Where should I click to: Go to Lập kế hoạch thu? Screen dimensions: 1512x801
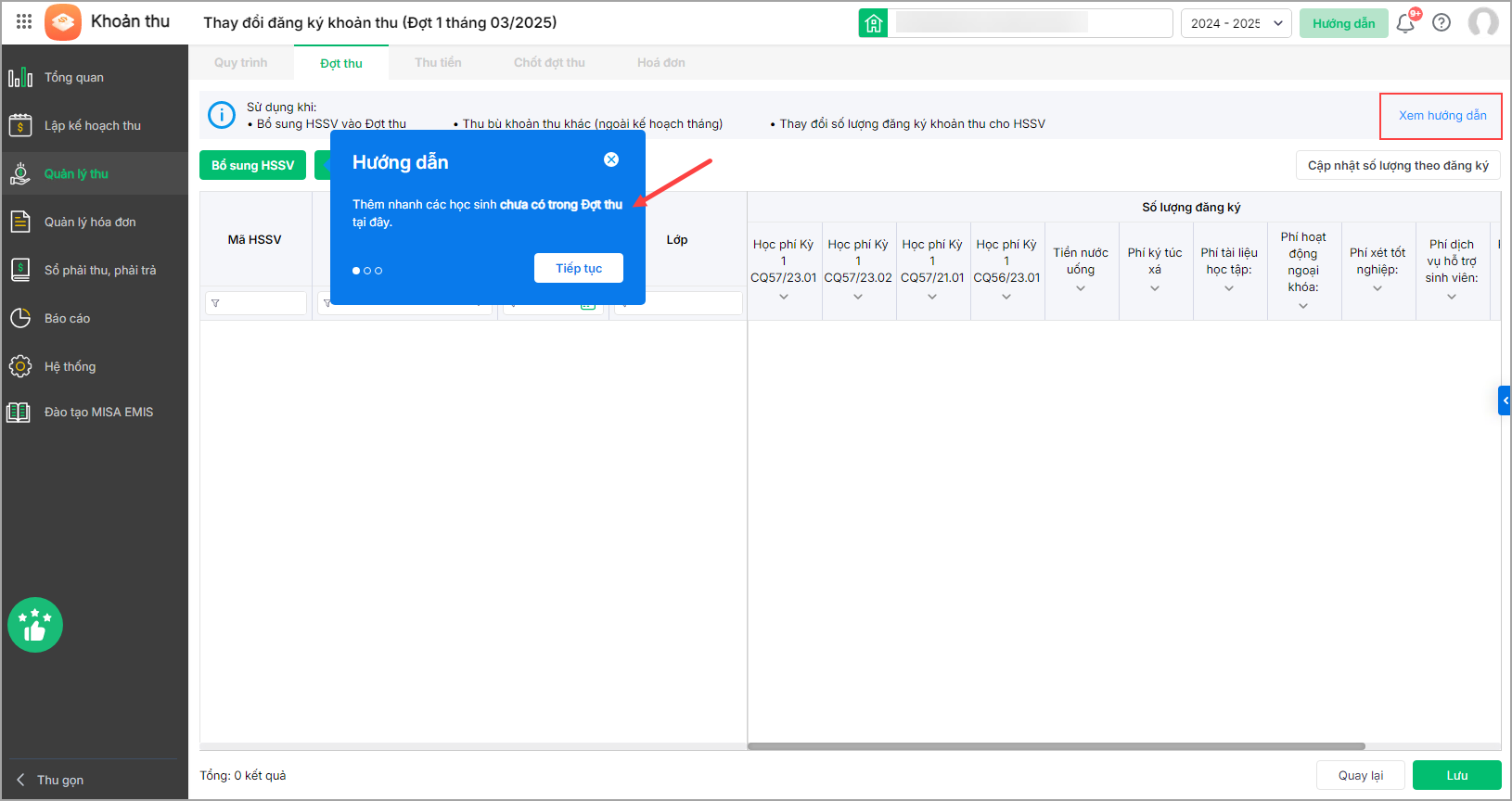(95, 126)
